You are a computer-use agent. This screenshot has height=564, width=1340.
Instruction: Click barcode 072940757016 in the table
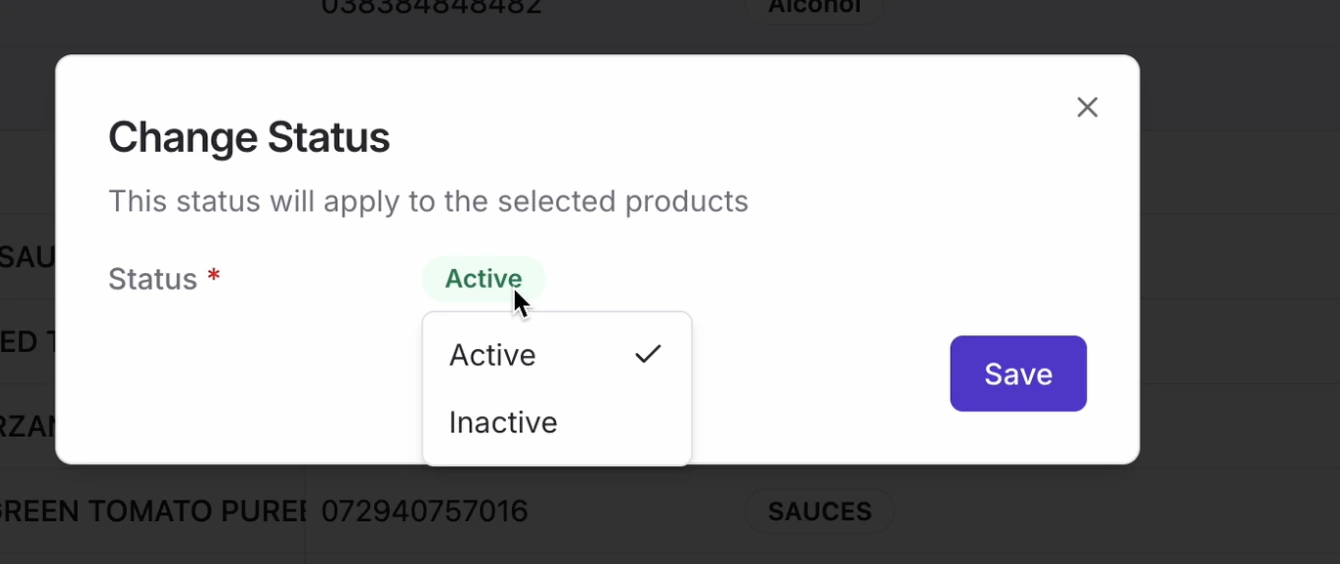tap(424, 512)
